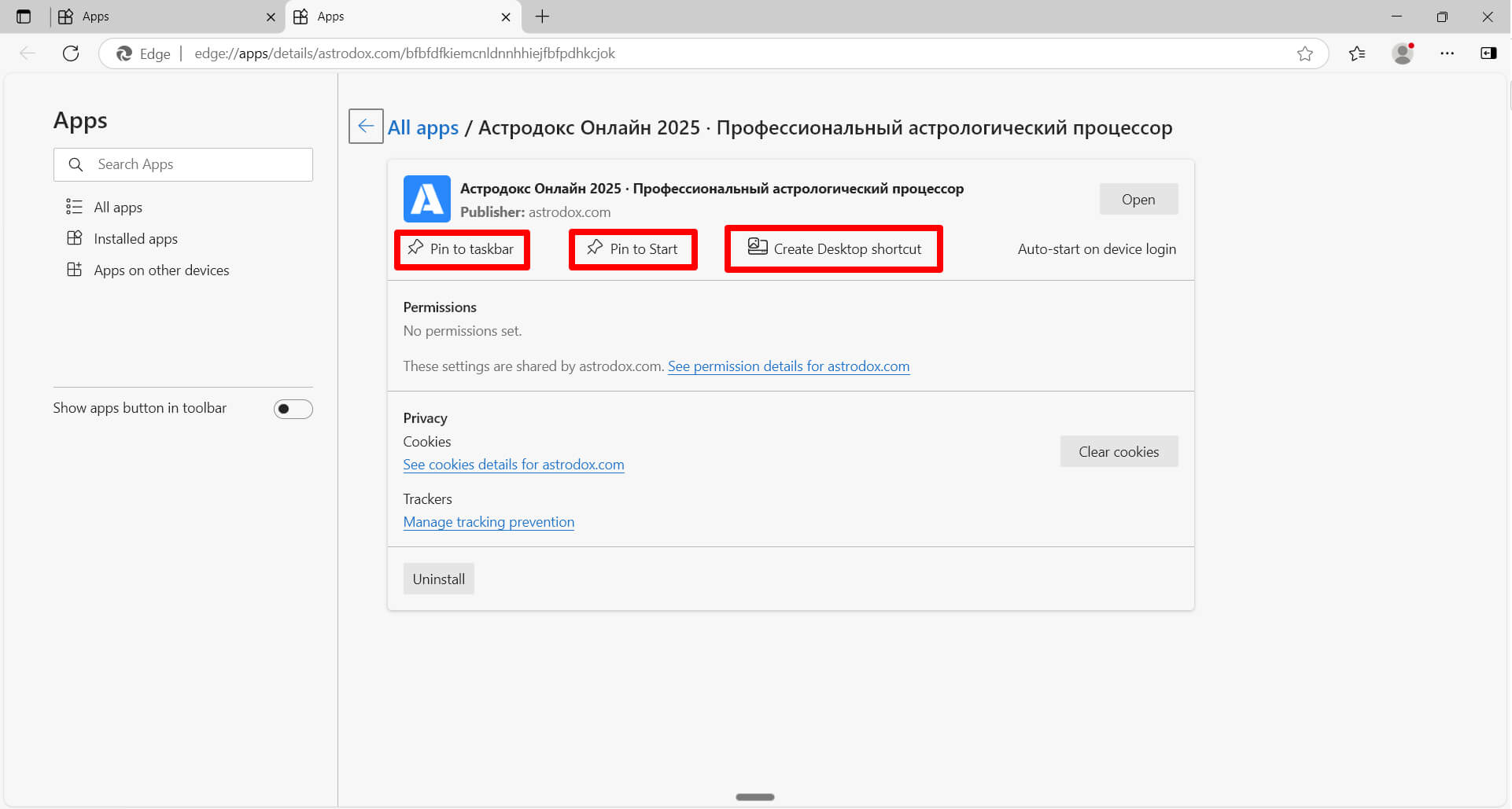This screenshot has width=1512, height=809.
Task: Enable Show apps button in toolbar
Action: pyautogui.click(x=293, y=409)
